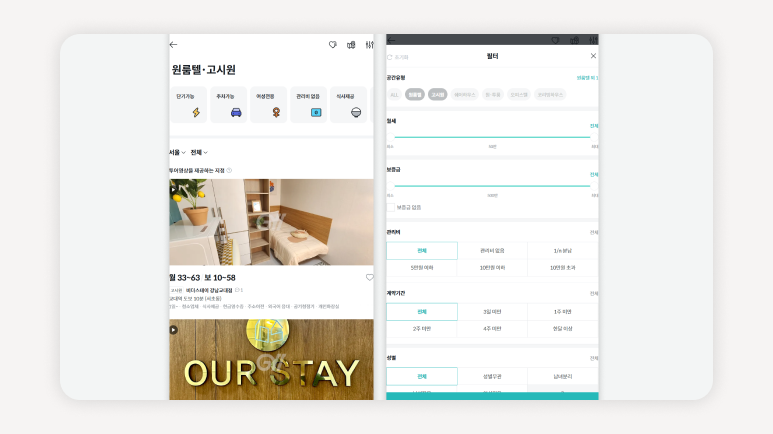Toggle 원·투룸 space type chip
773x434 pixels.
[x=492, y=95]
